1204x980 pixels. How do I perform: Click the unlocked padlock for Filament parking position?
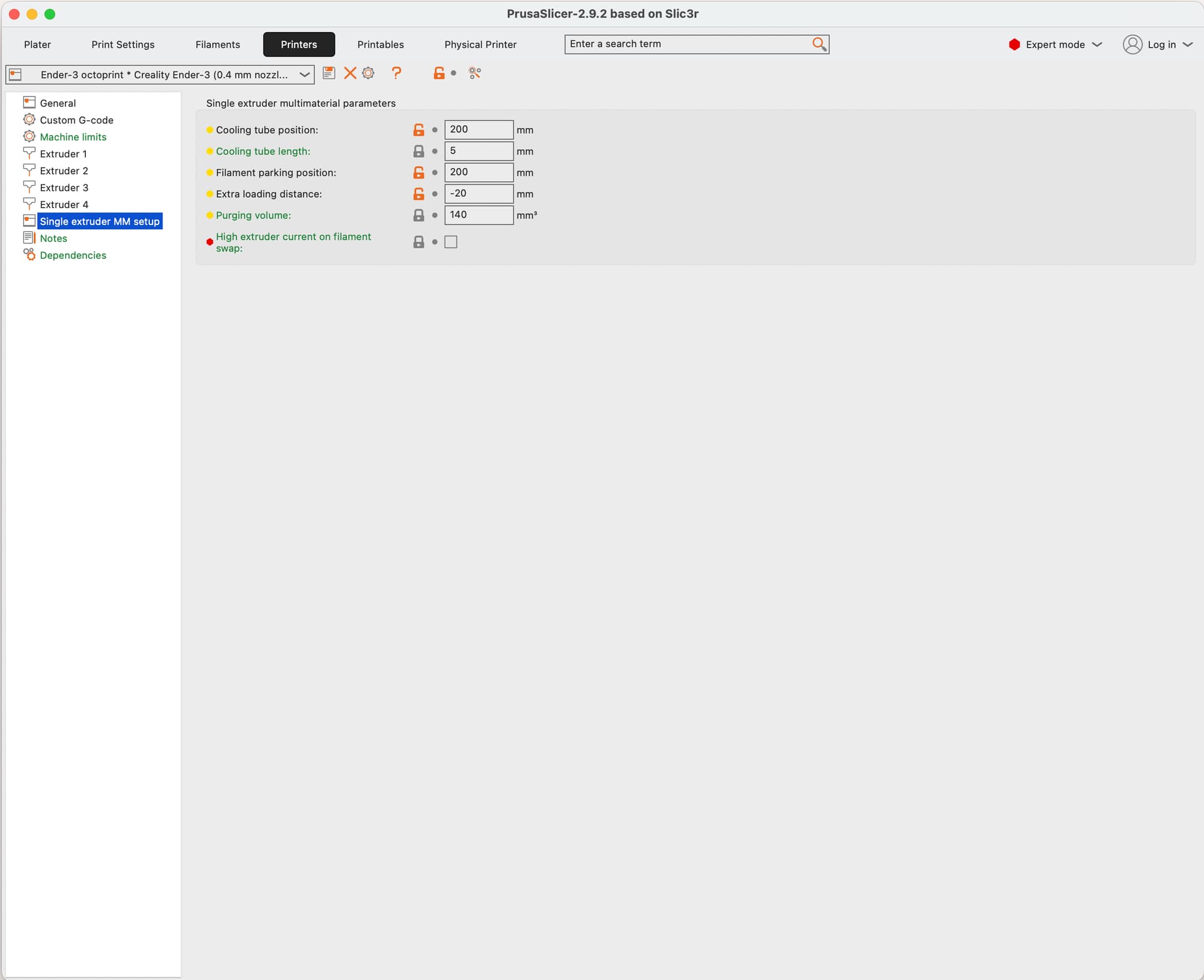point(419,172)
